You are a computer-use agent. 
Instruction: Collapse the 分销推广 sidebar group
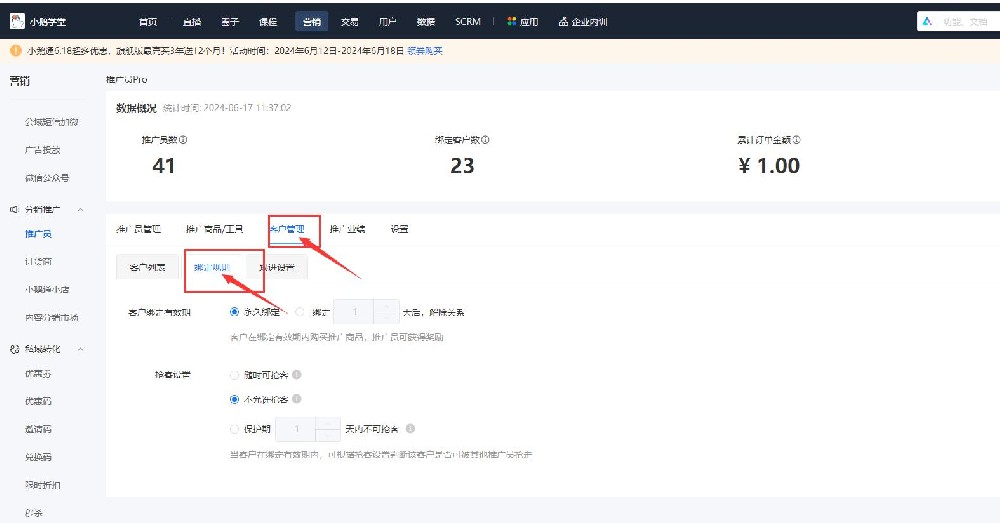(80, 209)
